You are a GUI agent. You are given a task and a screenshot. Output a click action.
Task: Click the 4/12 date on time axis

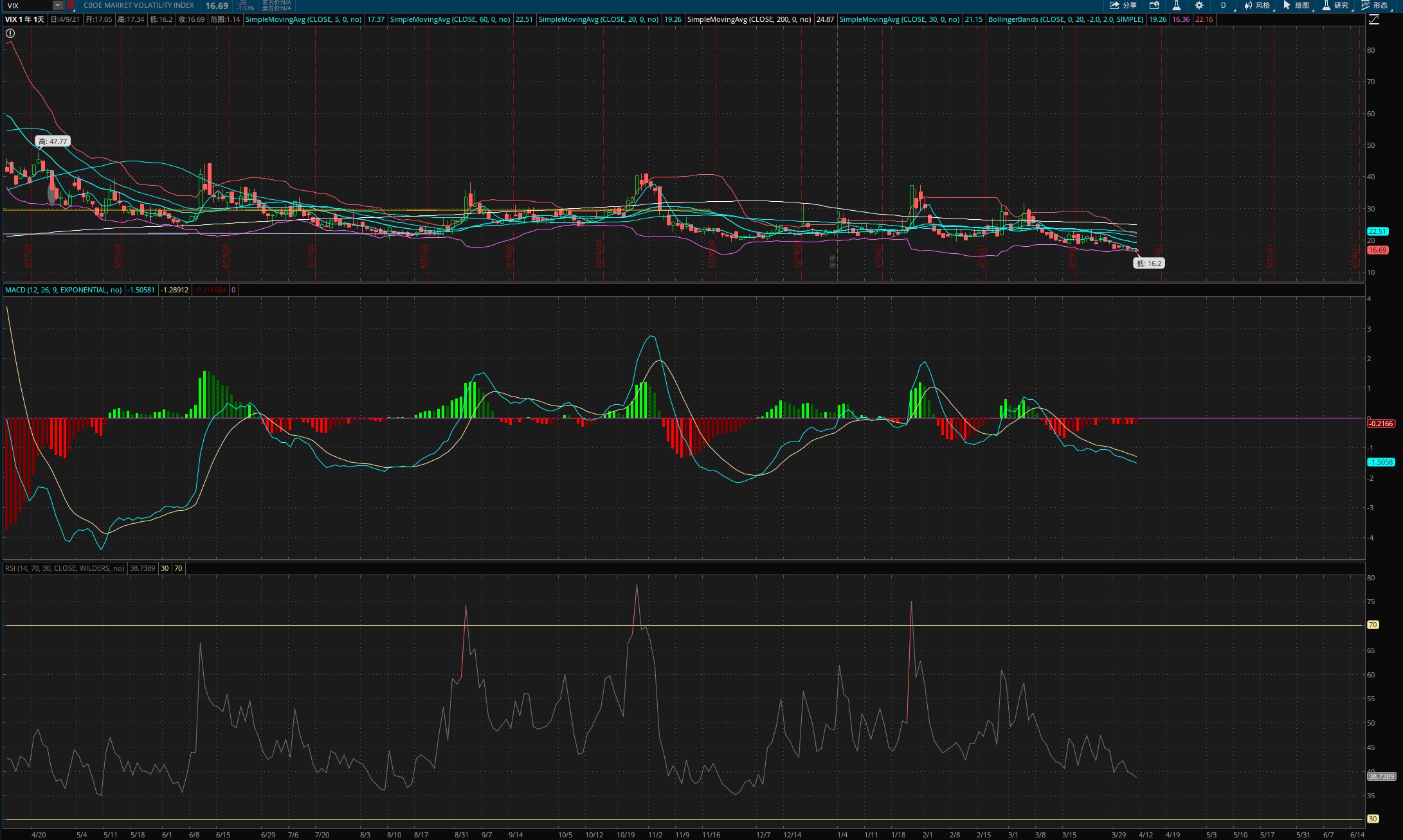[x=1146, y=835]
